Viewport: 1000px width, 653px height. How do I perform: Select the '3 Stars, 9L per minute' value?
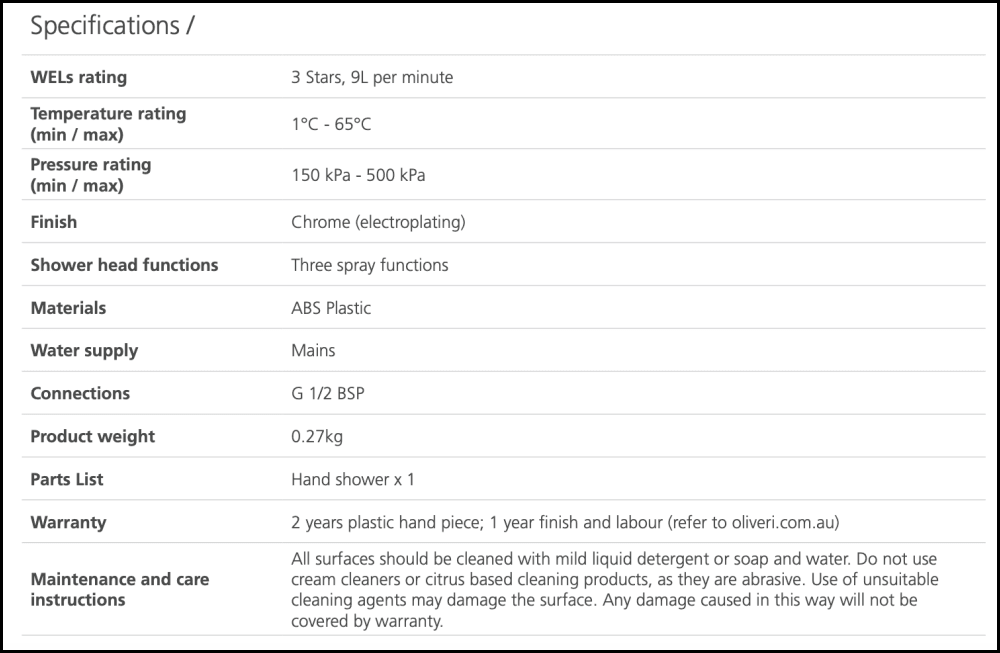pyautogui.click(x=372, y=77)
